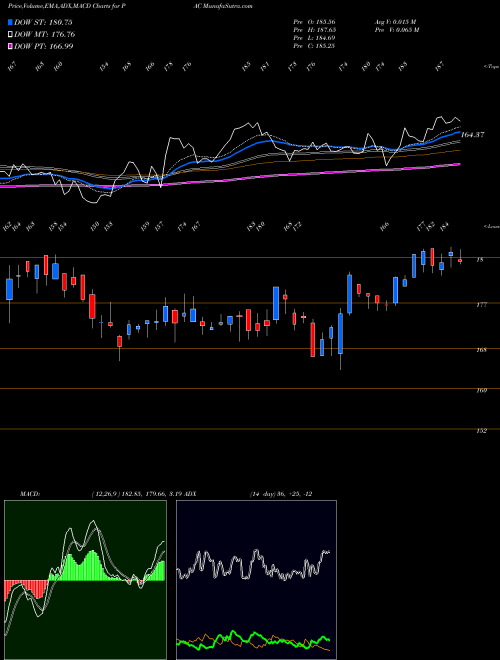Click the white DOW MT legend swatch

pyautogui.click(x=10, y=35)
